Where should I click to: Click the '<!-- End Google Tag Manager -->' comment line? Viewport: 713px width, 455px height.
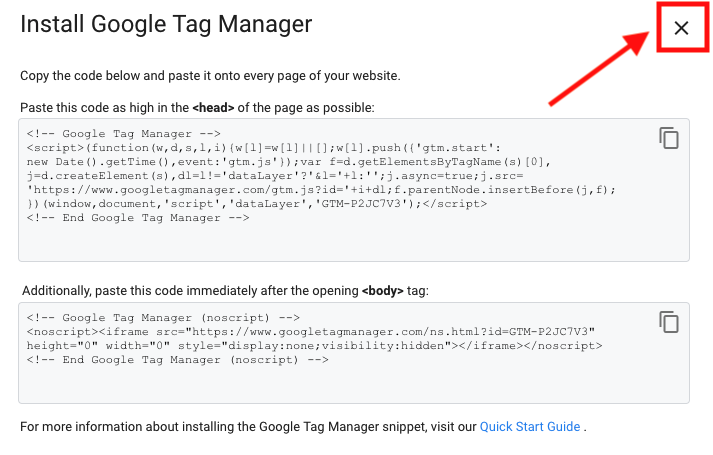pyautogui.click(x=138, y=218)
